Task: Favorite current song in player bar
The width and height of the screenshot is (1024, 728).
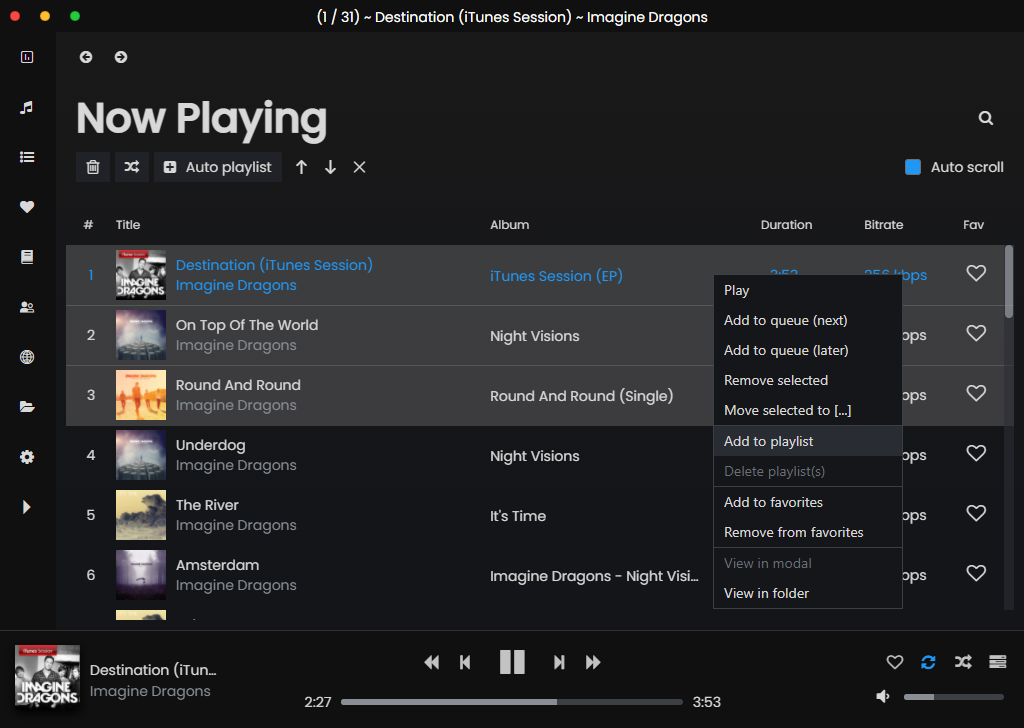Action: tap(895, 662)
